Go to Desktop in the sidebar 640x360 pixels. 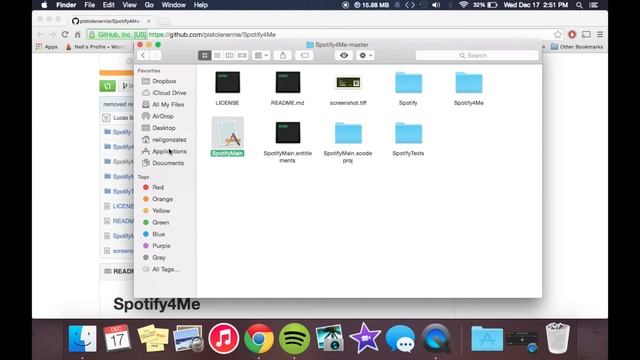pos(164,128)
